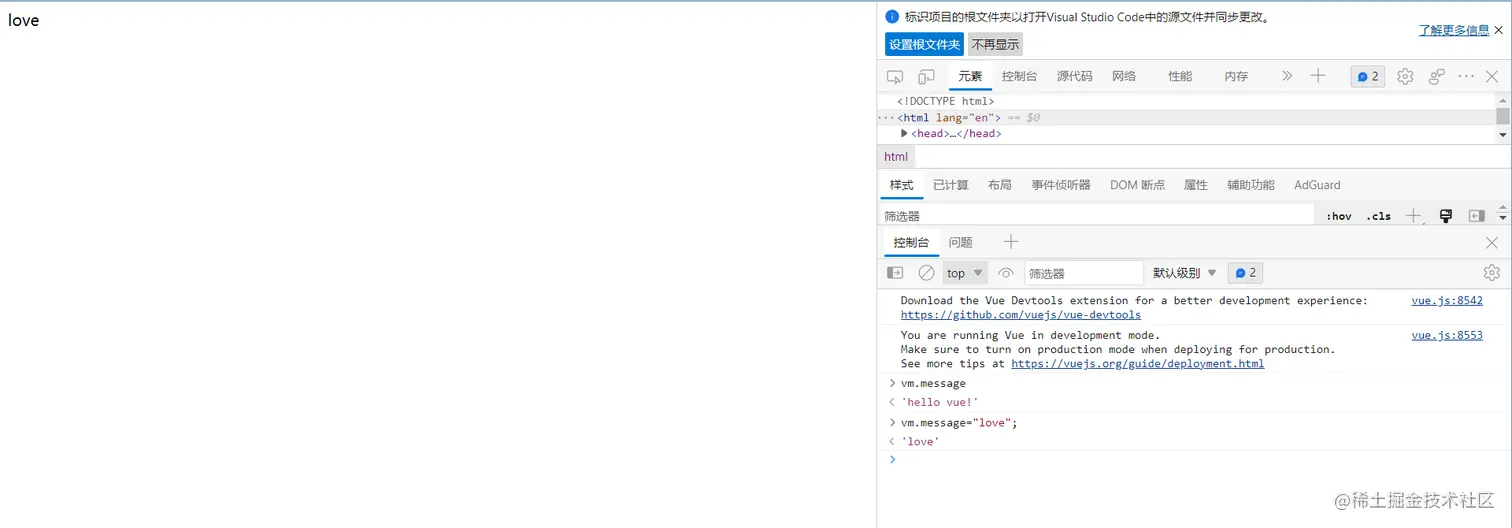Screen dimensions: 1512x528
Task: Open the issues badge next to 默认级别
Action: click(1245, 273)
